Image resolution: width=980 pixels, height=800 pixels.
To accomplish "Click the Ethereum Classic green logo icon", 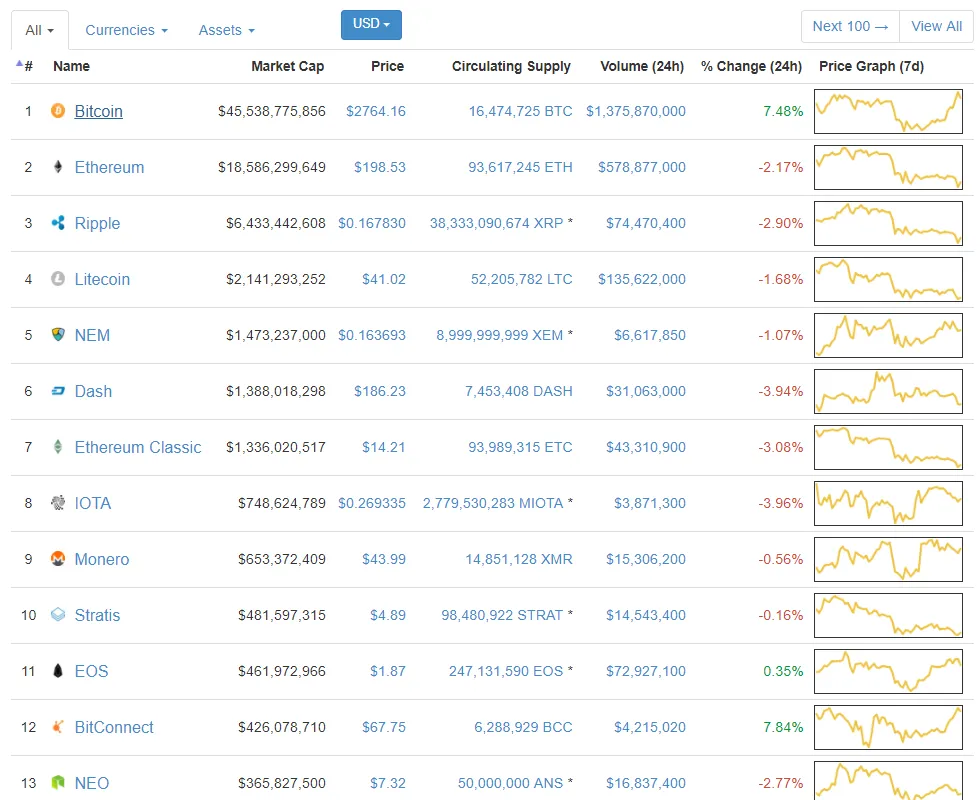I will [58, 447].
